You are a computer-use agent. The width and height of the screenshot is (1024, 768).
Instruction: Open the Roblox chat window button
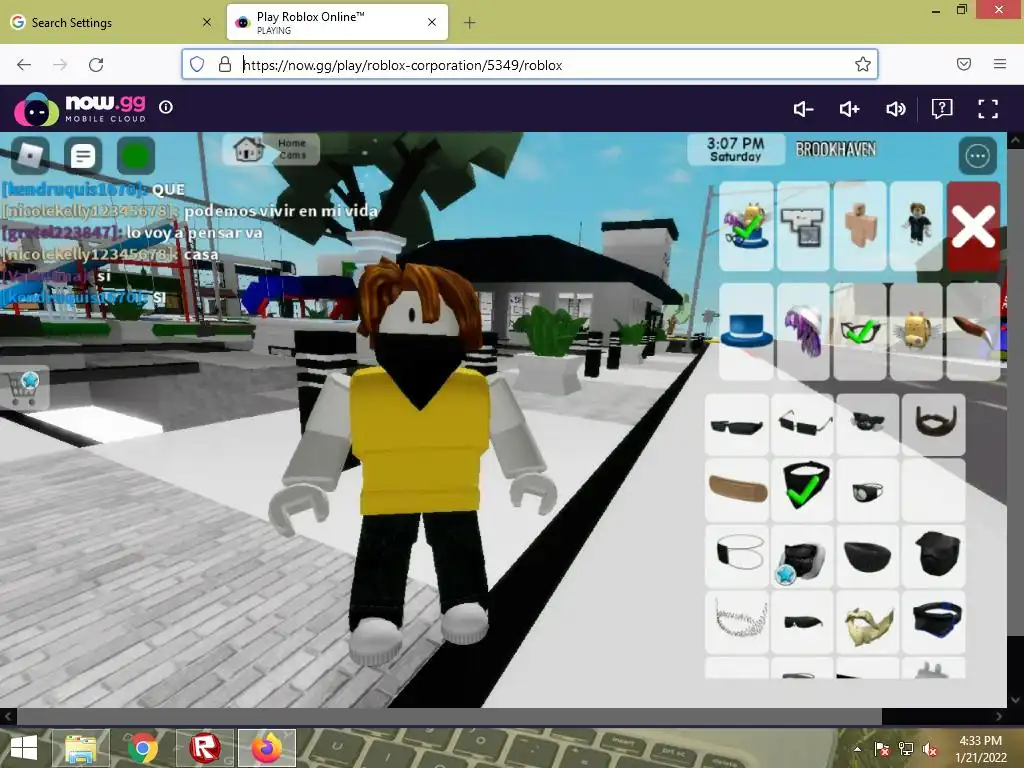click(x=83, y=155)
